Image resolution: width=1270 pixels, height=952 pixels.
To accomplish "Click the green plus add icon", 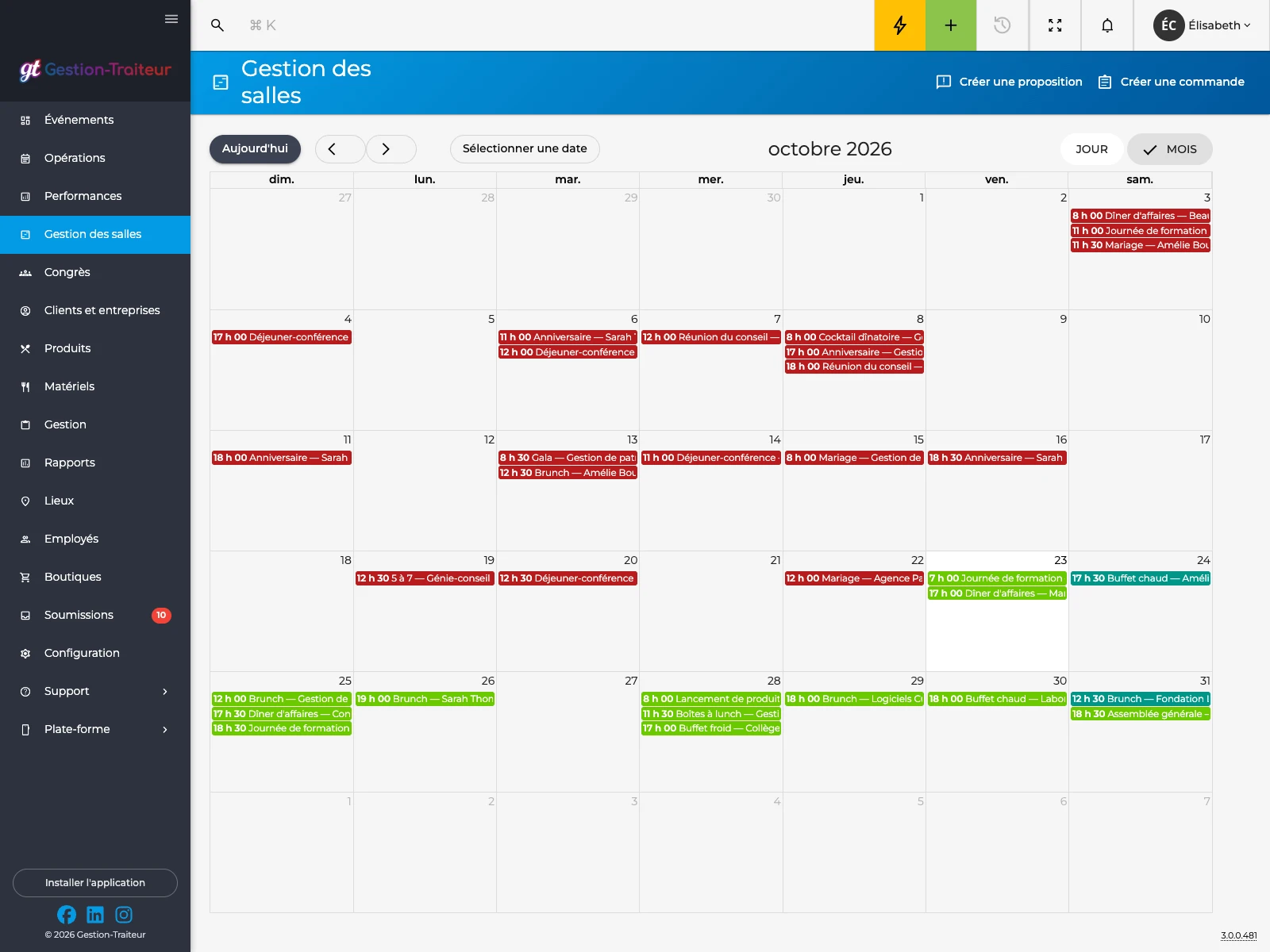I will point(951,25).
